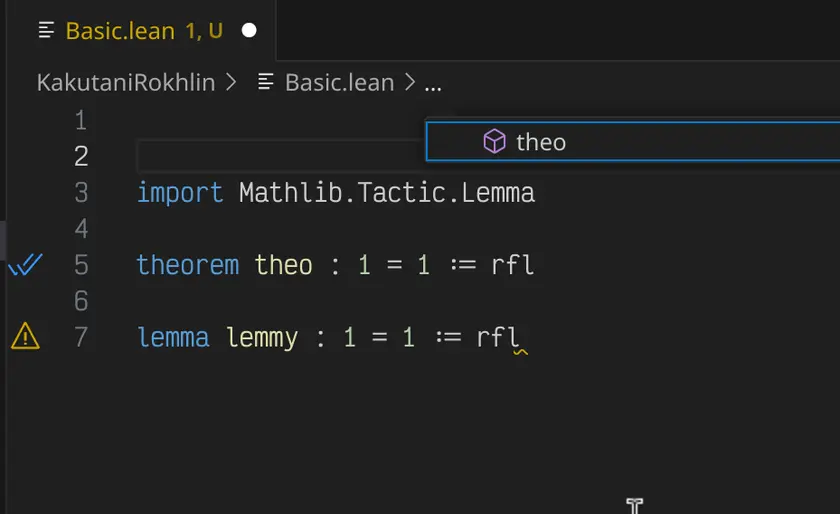Click the purple cube icon beside theo

click(494, 142)
